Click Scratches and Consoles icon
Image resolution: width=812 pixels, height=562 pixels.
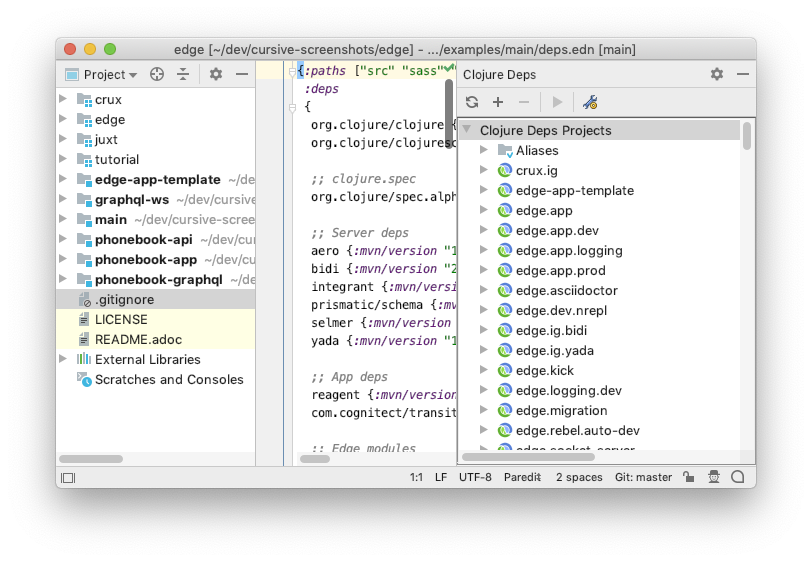84,379
